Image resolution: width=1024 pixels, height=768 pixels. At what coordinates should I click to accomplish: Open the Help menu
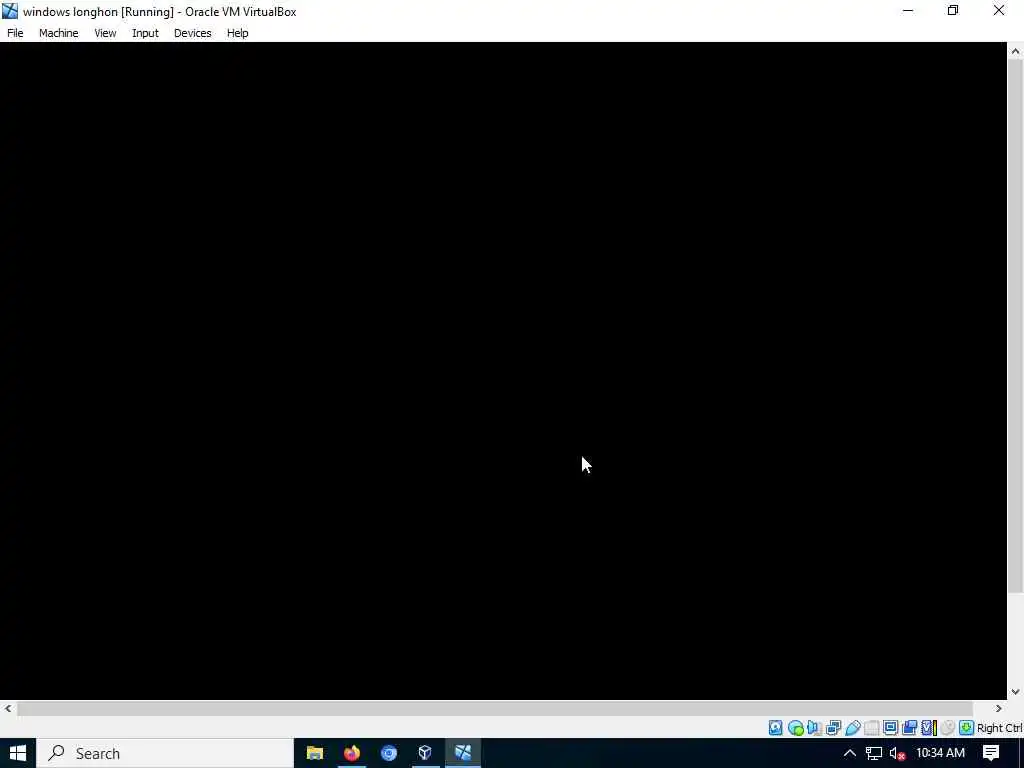pos(238,33)
